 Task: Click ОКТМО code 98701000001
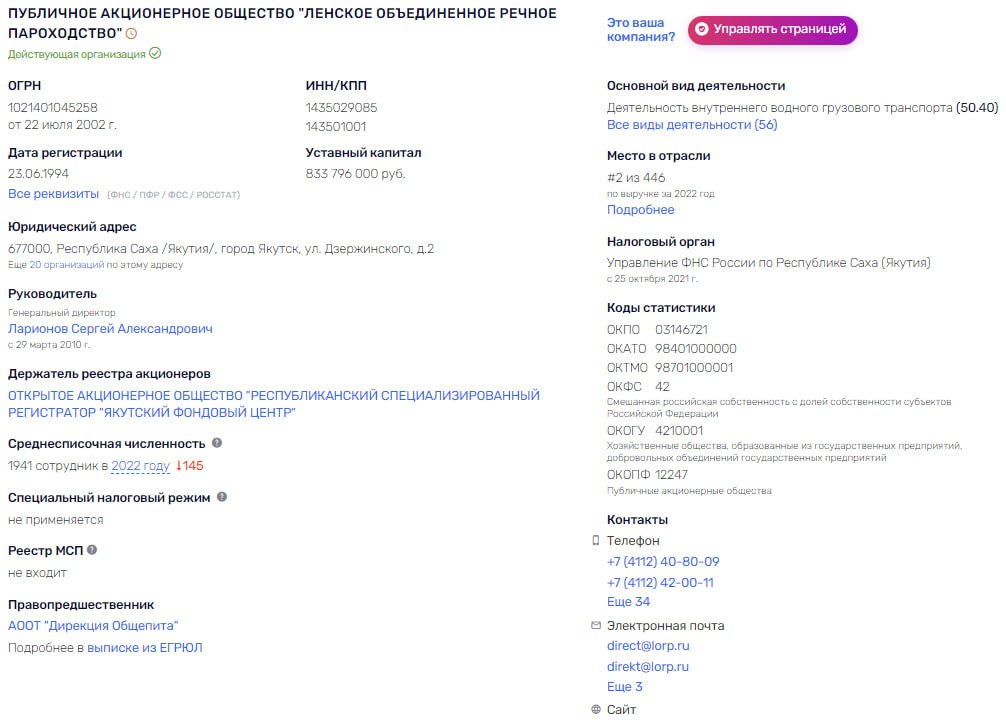(694, 368)
